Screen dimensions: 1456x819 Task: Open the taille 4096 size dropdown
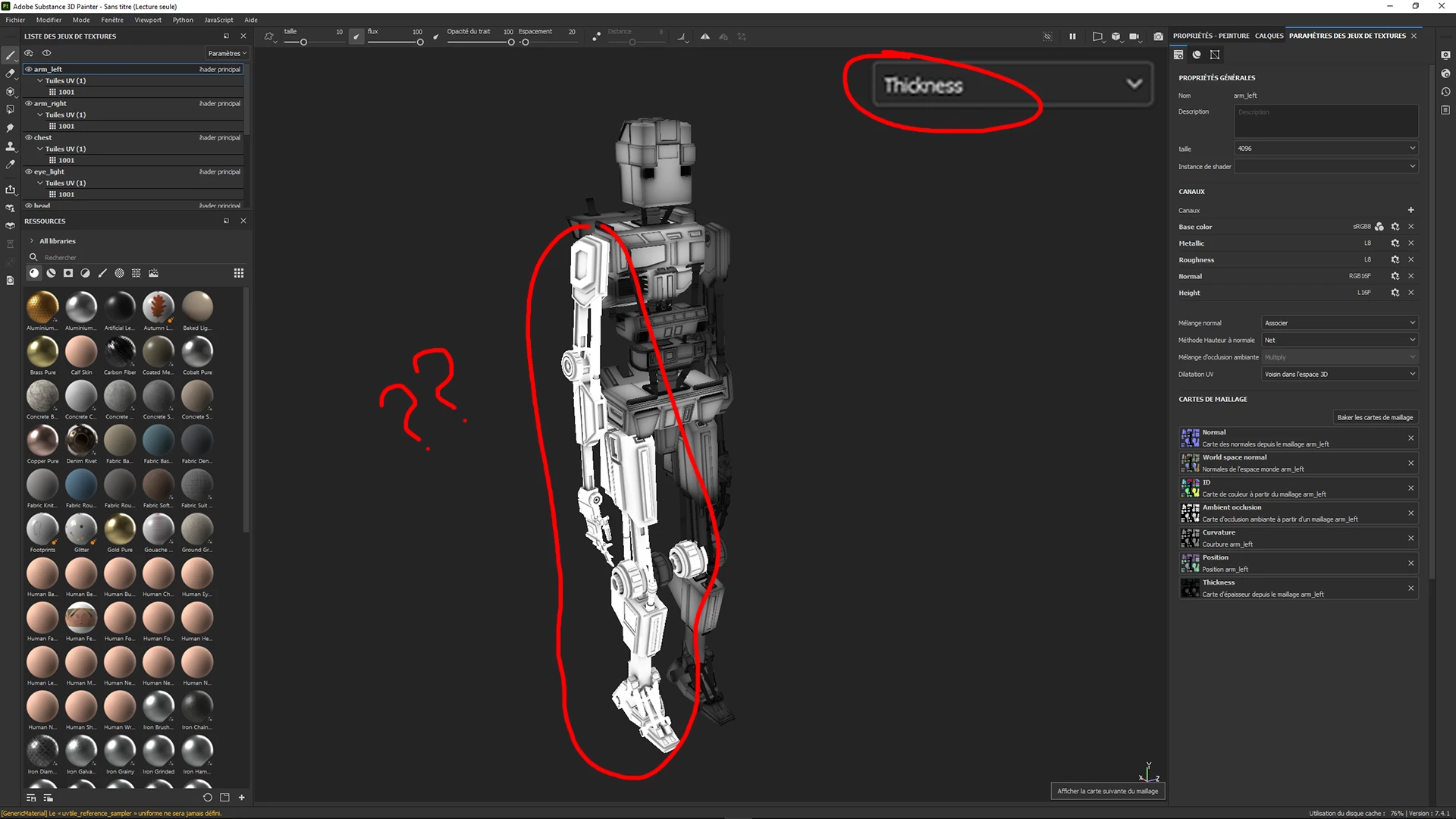click(x=1326, y=149)
